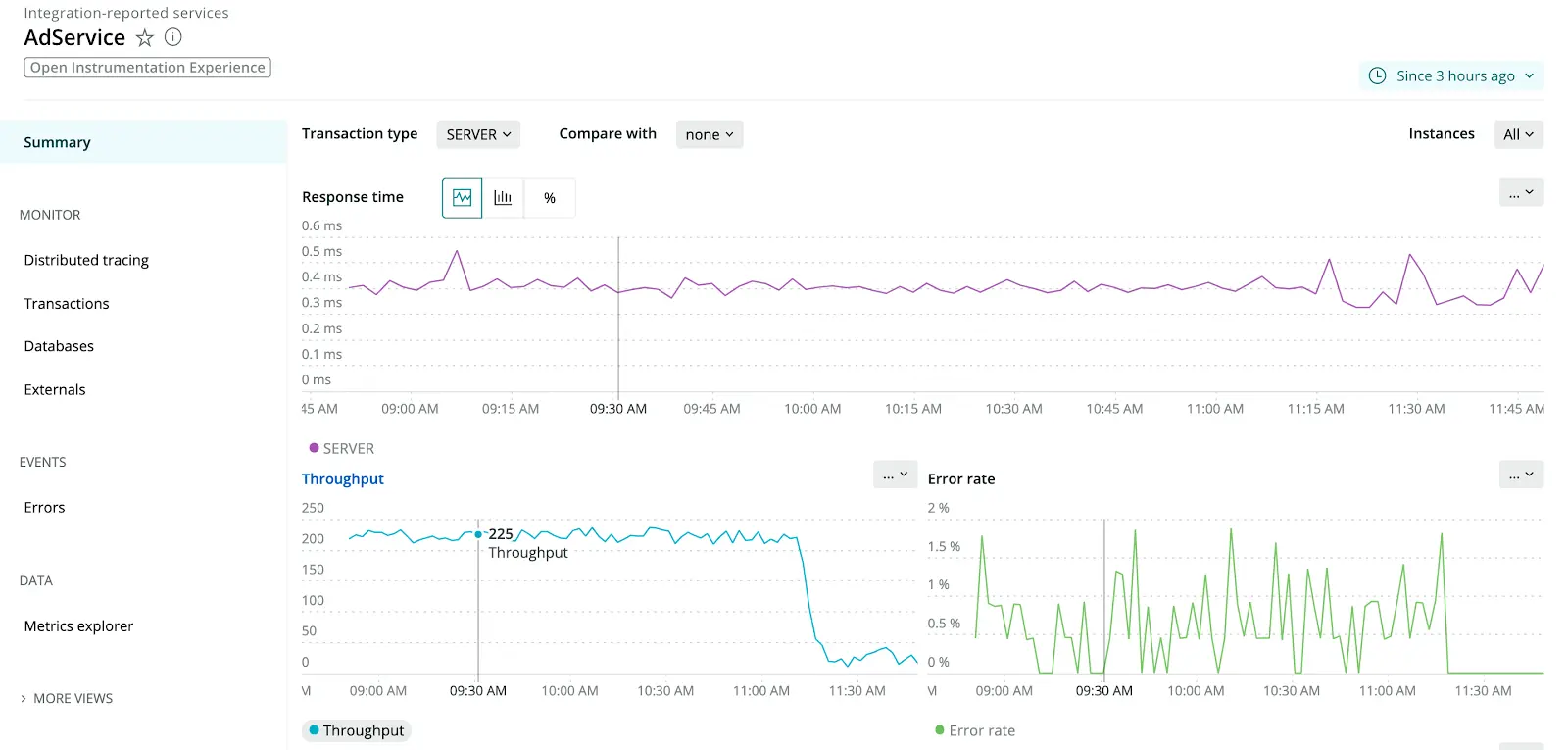Viewport: 1568px width, 750px height.
Task: Expand MORE VIEWS in the sidebar
Action: pyautogui.click(x=66, y=698)
